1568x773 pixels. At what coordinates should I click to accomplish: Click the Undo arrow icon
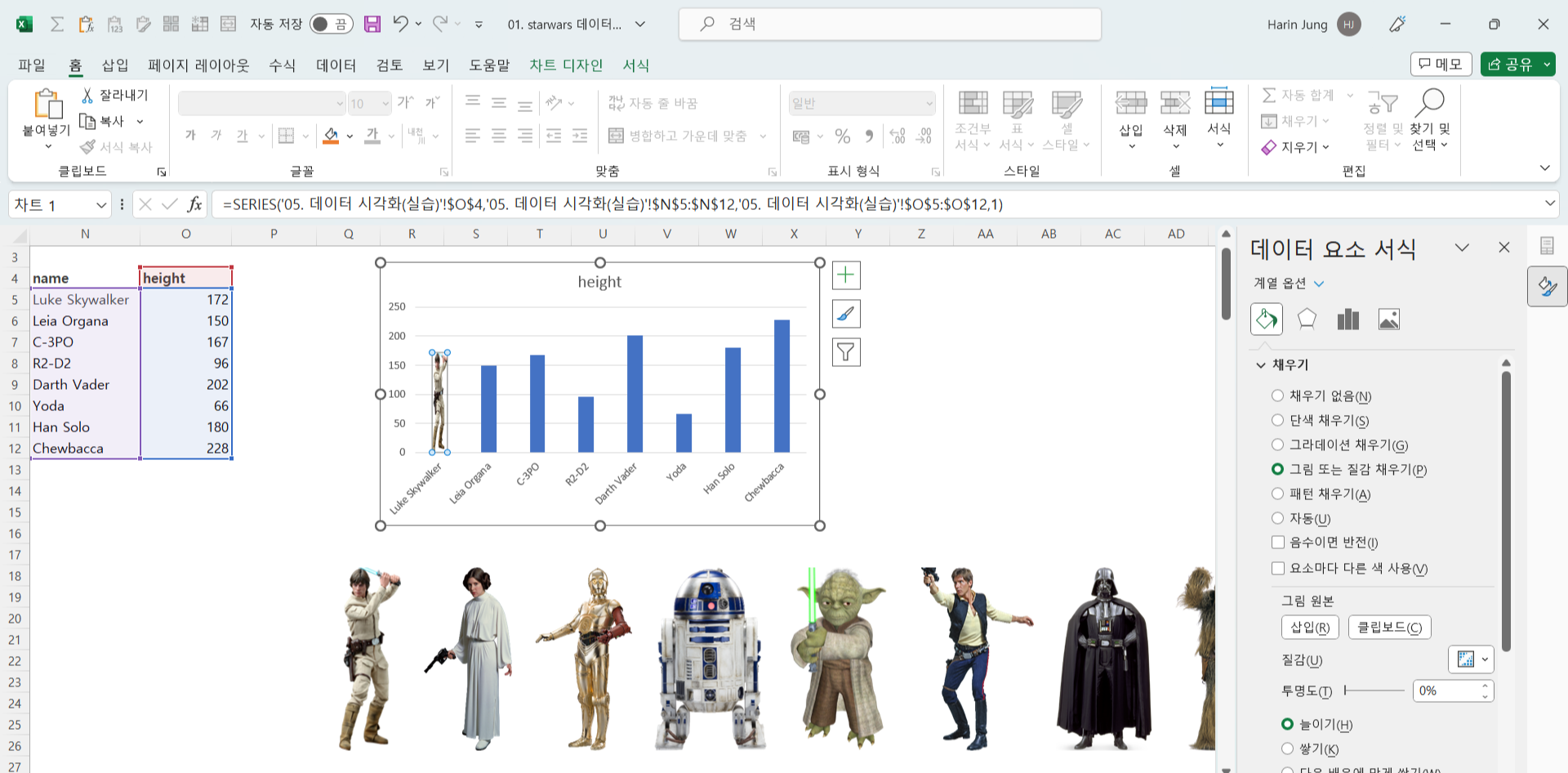(x=400, y=24)
